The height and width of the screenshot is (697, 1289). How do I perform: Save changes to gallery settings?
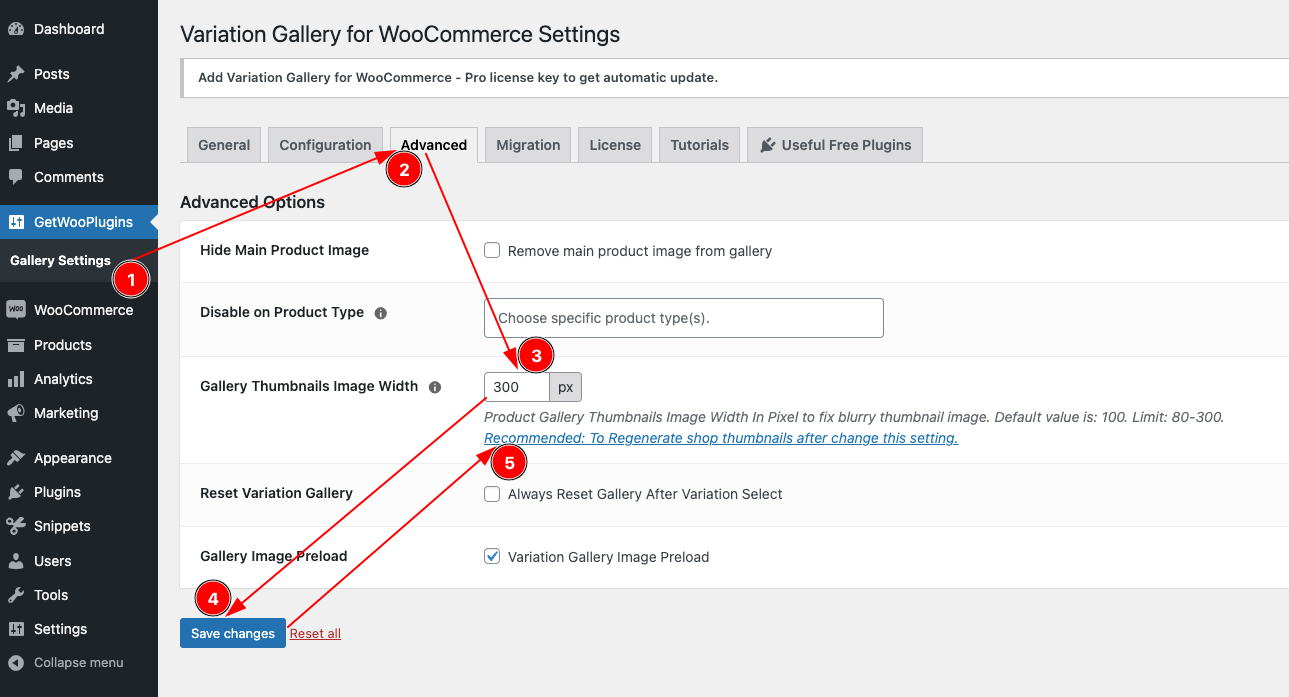pos(233,633)
